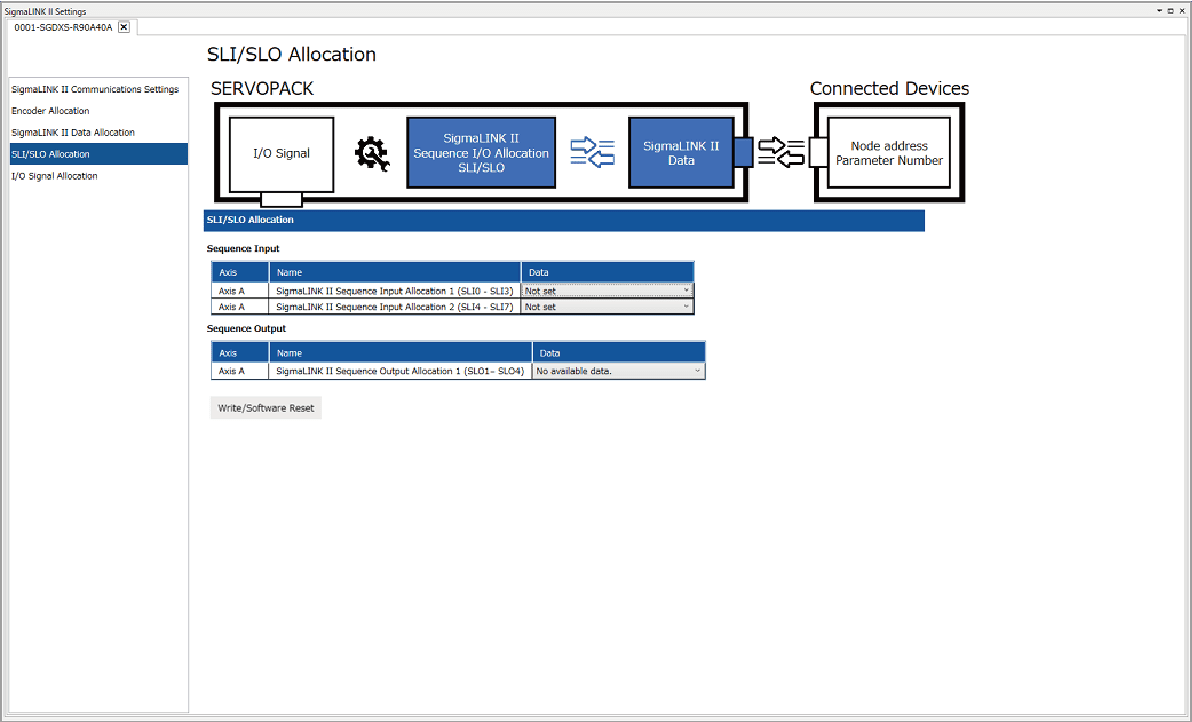The height and width of the screenshot is (722, 1192).
Task: Open the window options dropdown arrow at top right
Action: [x=1160, y=11]
